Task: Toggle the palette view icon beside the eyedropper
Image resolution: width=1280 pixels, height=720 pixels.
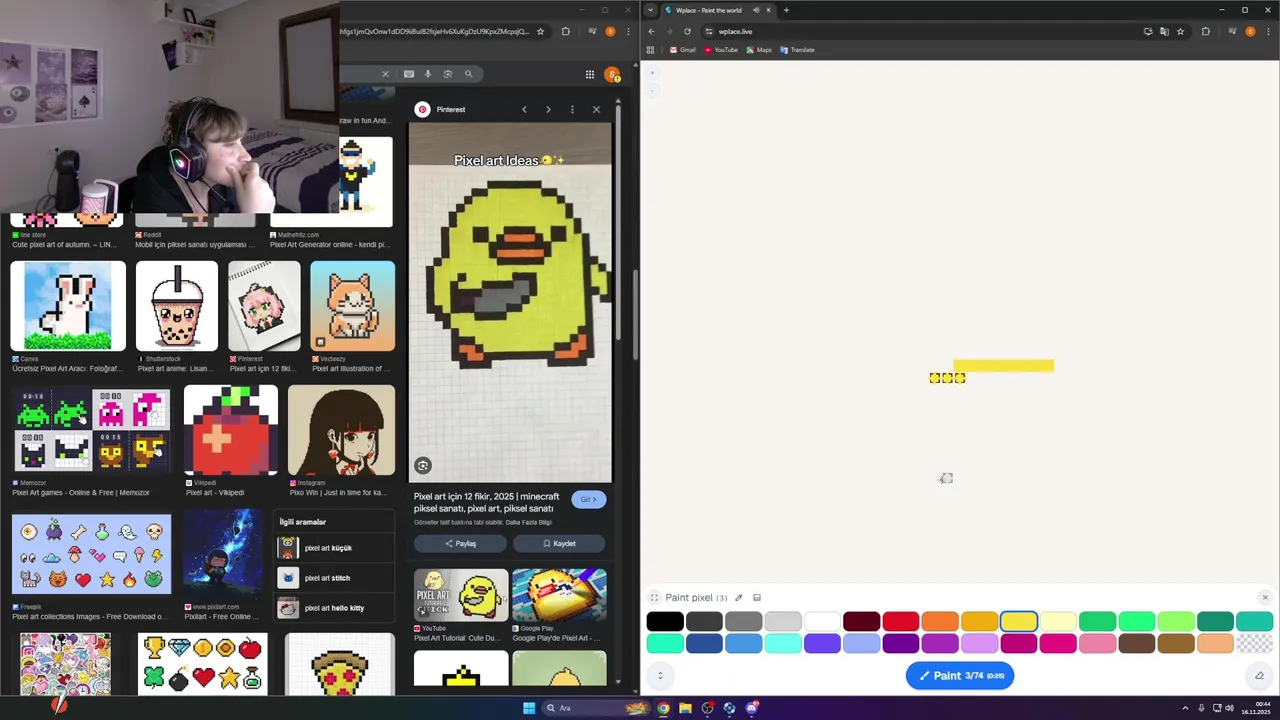Action: pyautogui.click(x=757, y=598)
